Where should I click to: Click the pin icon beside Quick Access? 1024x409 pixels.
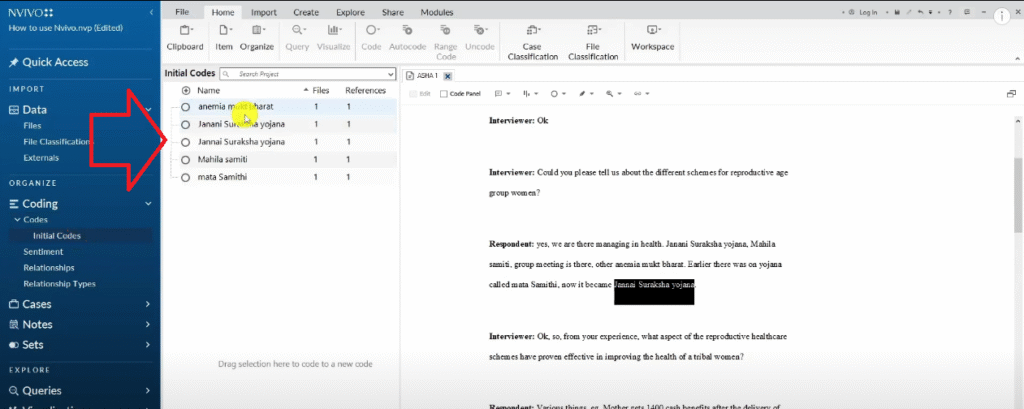coord(14,63)
